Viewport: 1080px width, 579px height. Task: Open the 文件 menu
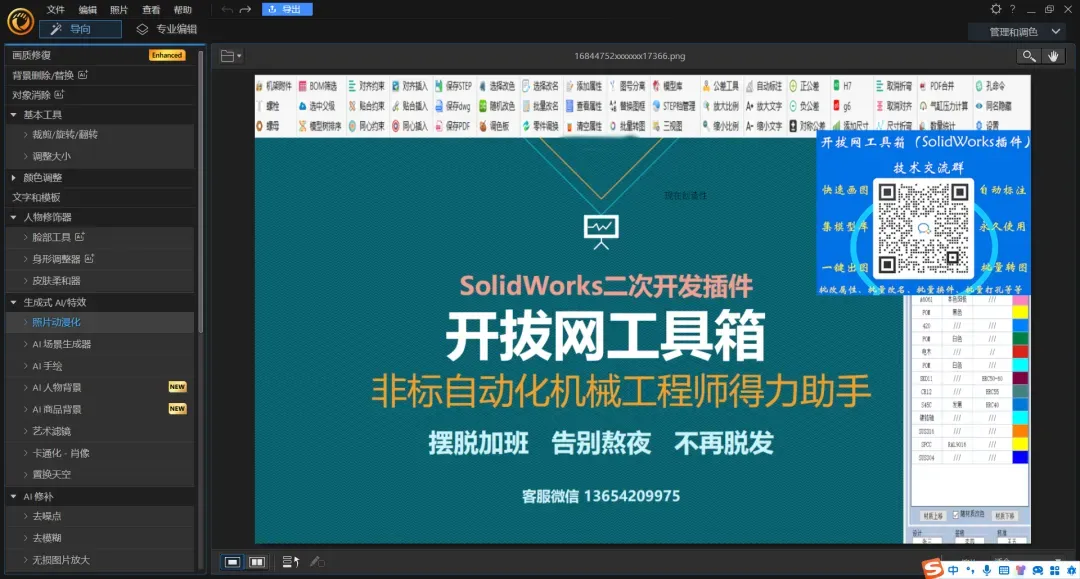pyautogui.click(x=55, y=10)
